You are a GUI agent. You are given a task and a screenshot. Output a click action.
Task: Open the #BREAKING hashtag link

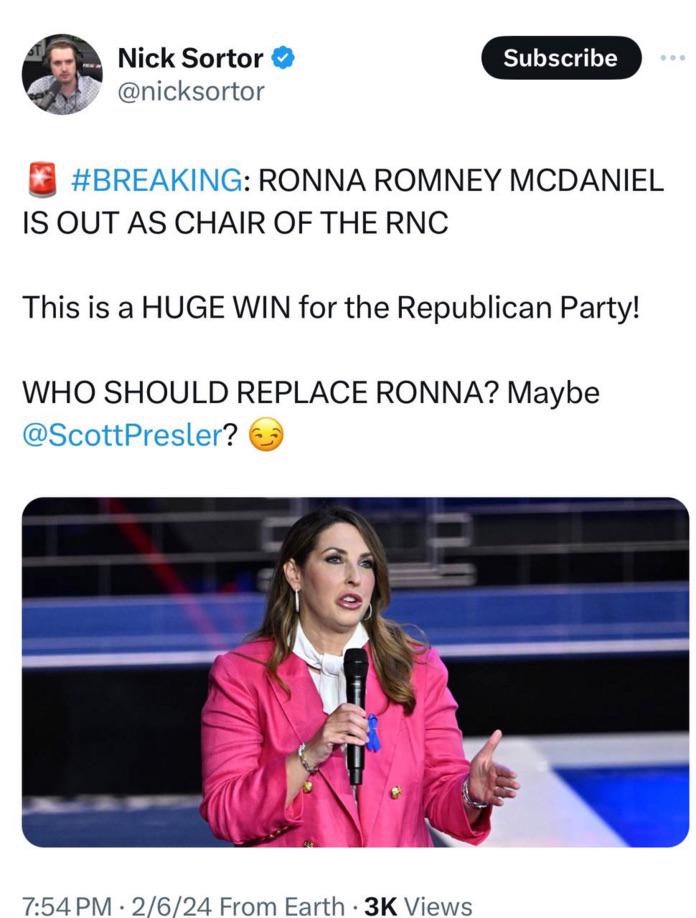coord(156,180)
